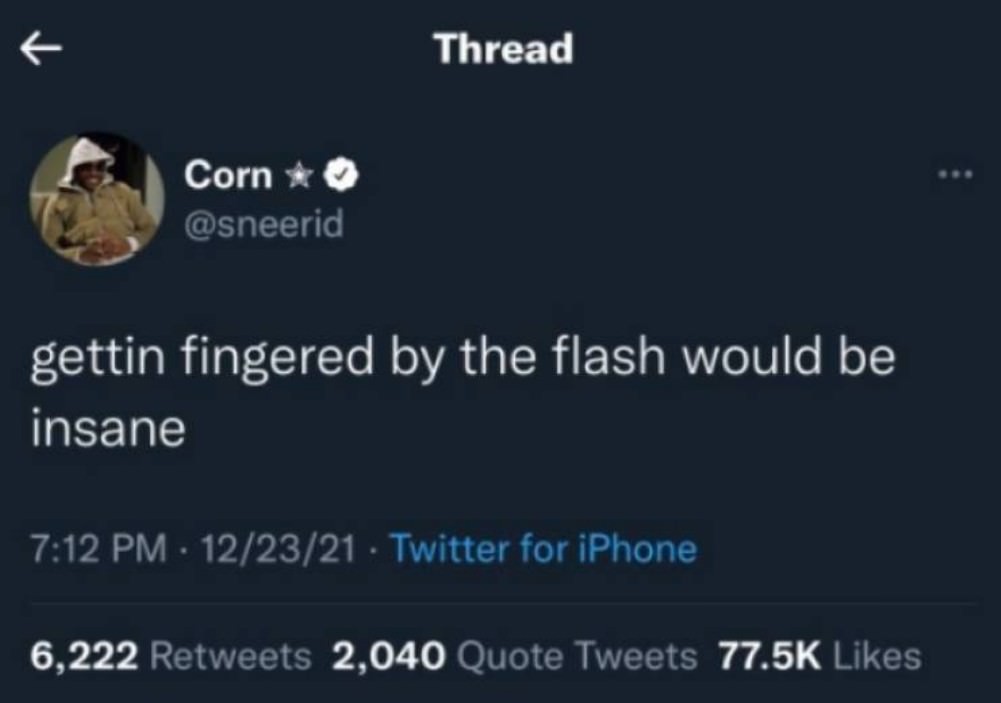Open the profile via the Corn display name

(227, 175)
